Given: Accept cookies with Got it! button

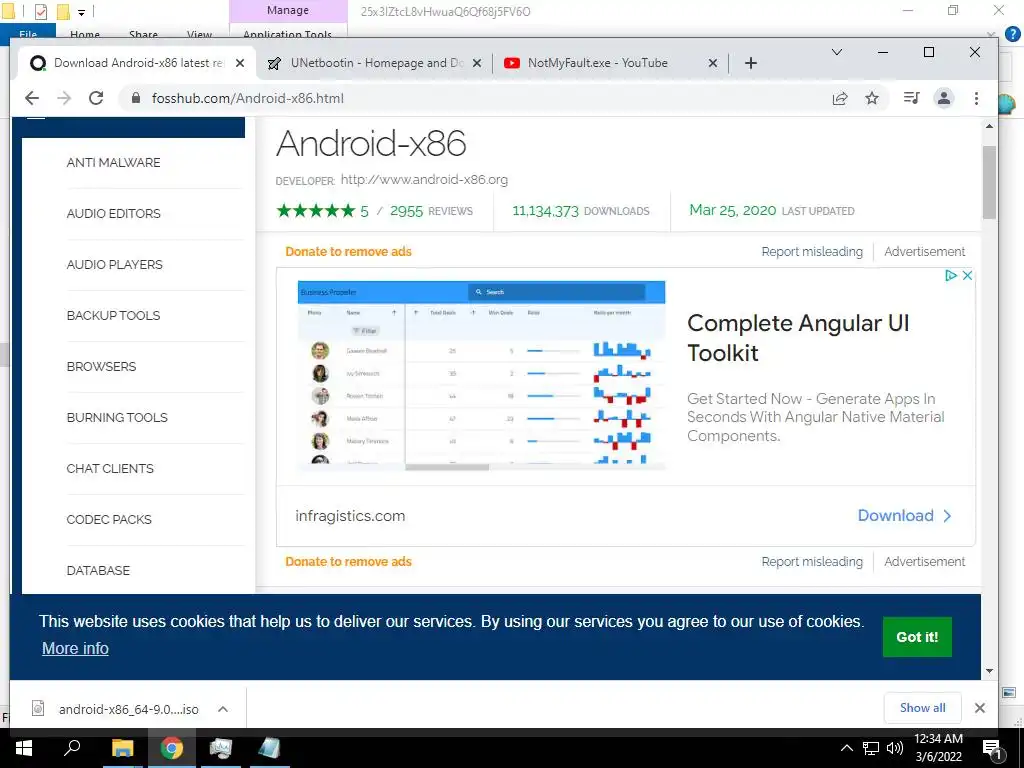Looking at the screenshot, I should click(x=917, y=637).
